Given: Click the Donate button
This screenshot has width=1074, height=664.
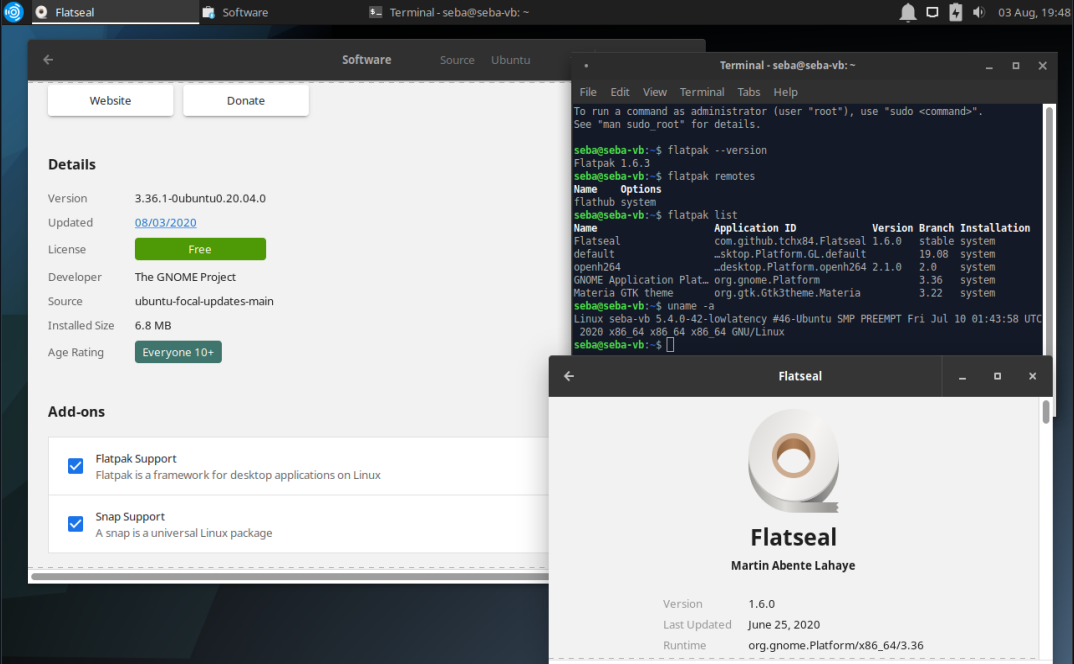Looking at the screenshot, I should [246, 101].
